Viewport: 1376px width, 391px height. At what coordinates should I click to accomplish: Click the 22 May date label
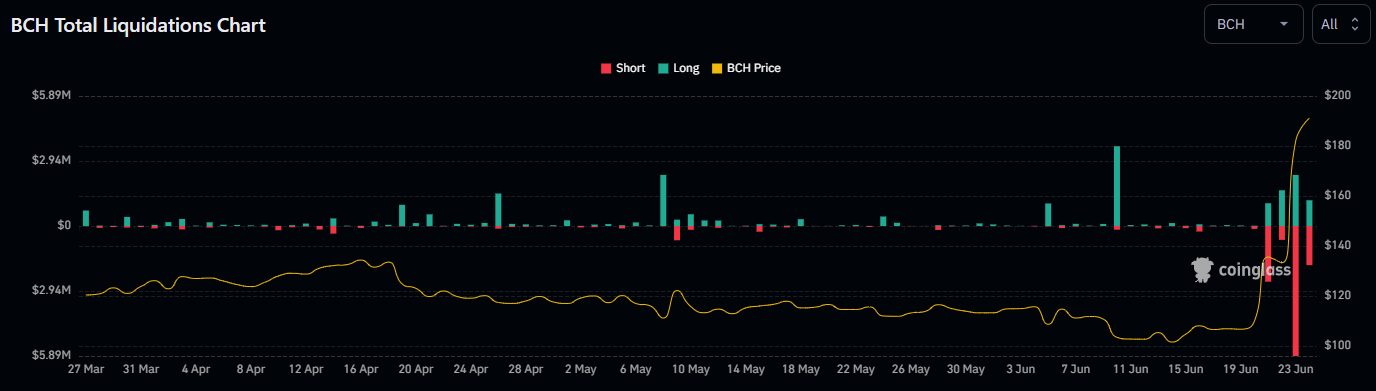(x=856, y=369)
